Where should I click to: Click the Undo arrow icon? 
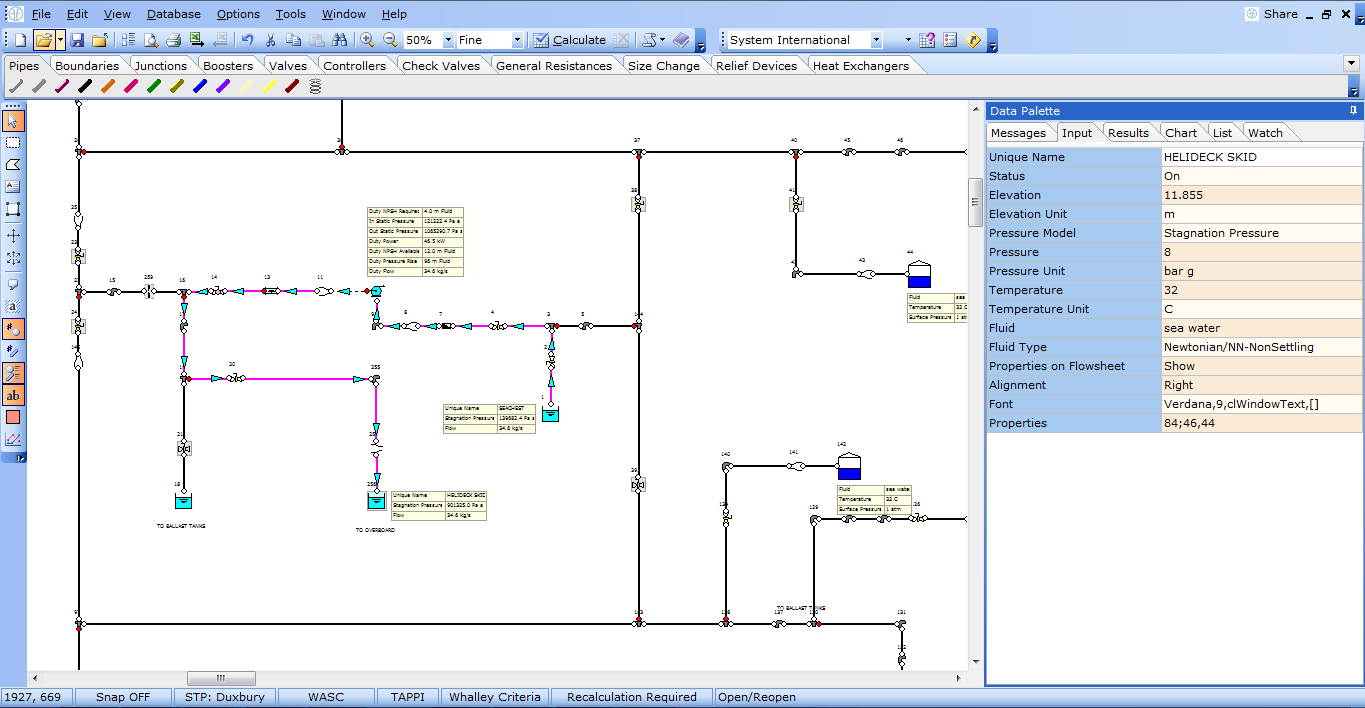[247, 40]
